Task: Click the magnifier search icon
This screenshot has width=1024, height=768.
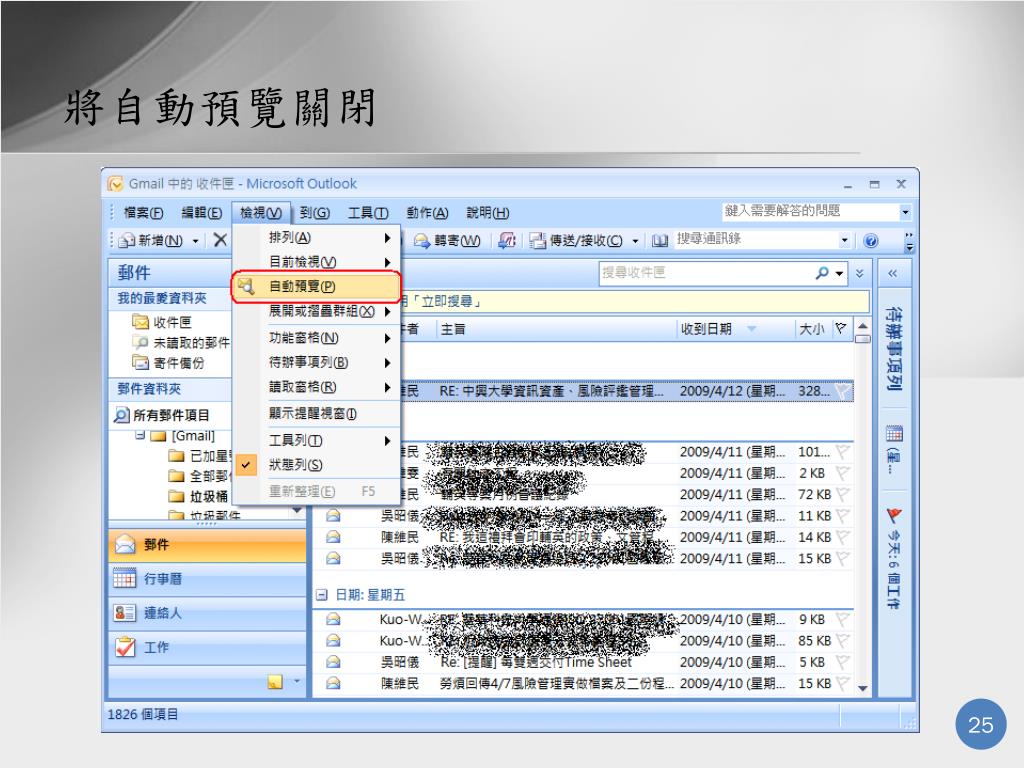Action: [x=822, y=273]
